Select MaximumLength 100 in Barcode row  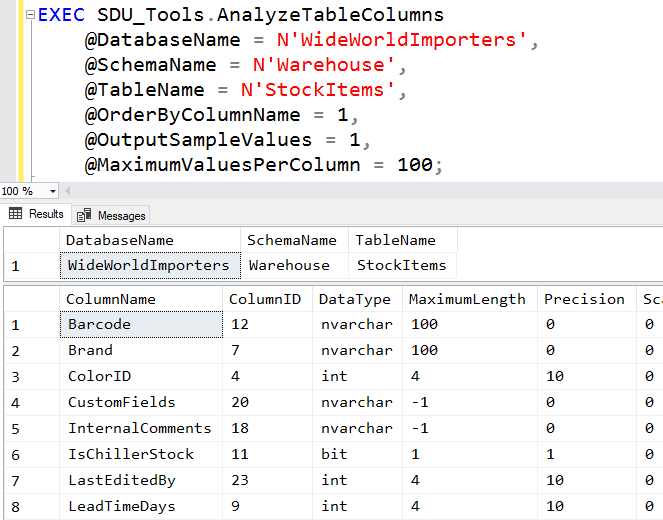[x=470, y=325]
